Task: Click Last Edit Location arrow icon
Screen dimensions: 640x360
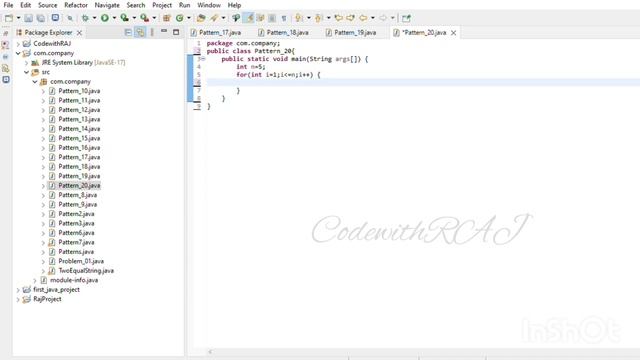Action: (338, 18)
